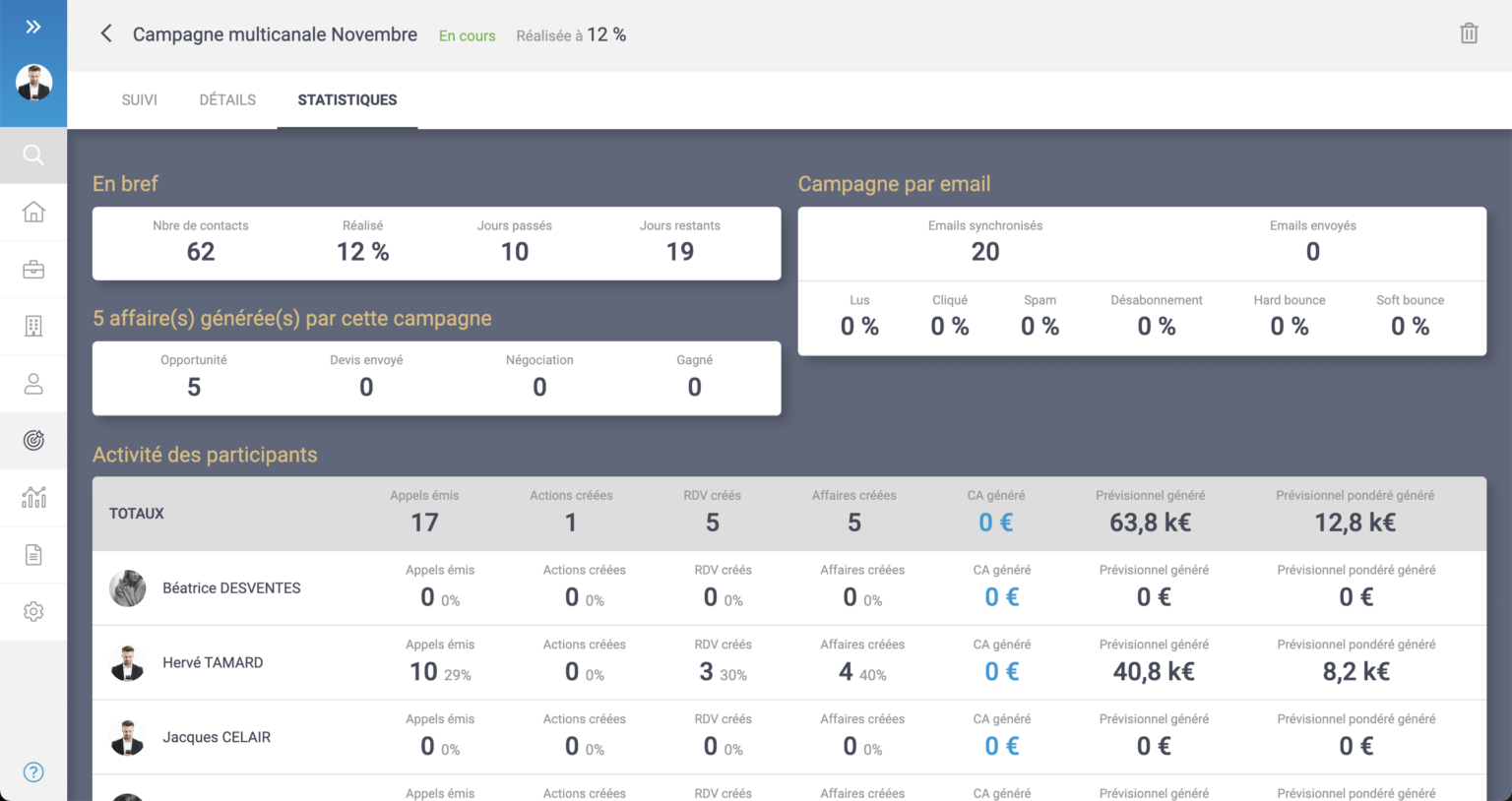Open the person contacts icon

click(33, 383)
